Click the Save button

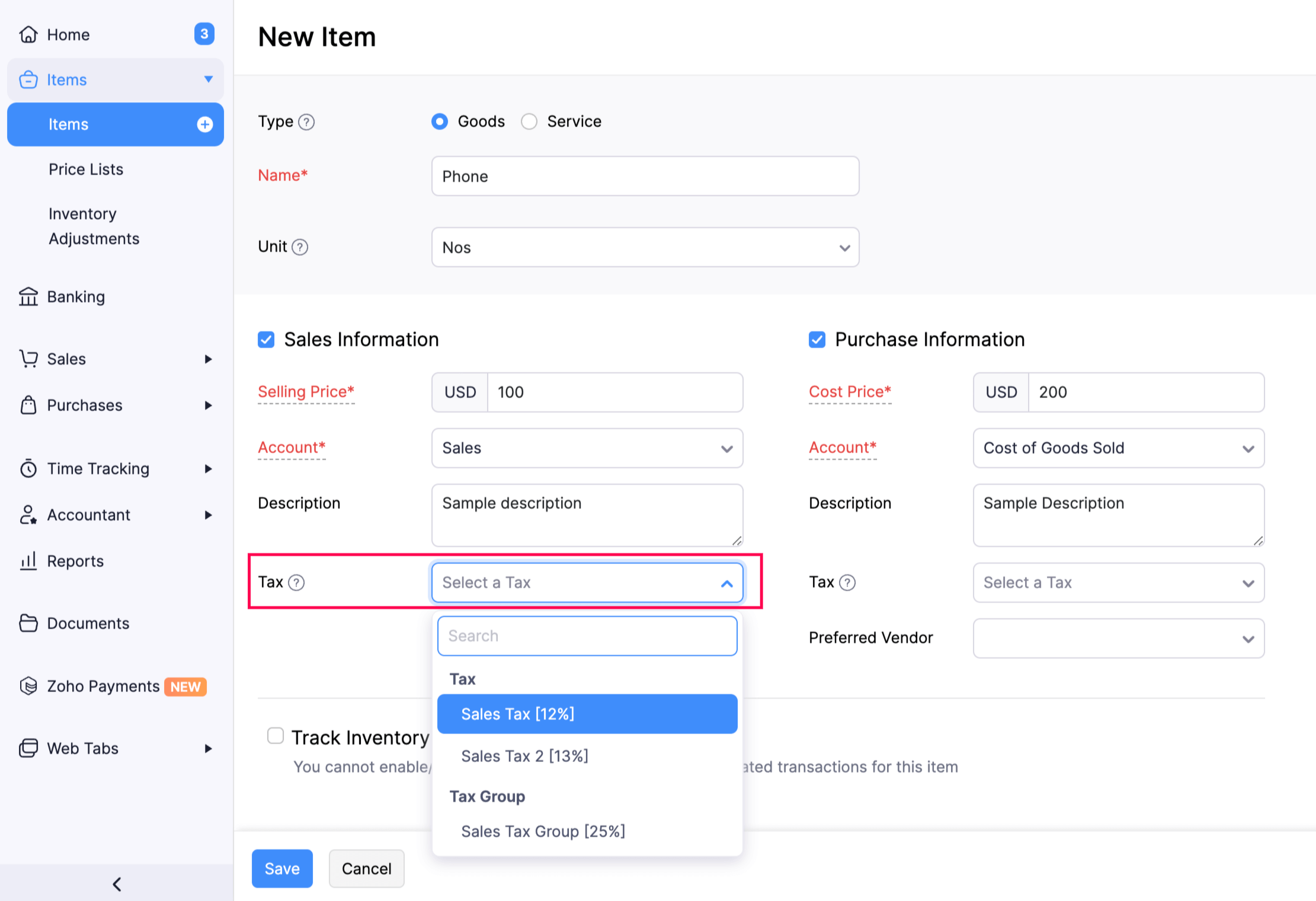coord(282,868)
